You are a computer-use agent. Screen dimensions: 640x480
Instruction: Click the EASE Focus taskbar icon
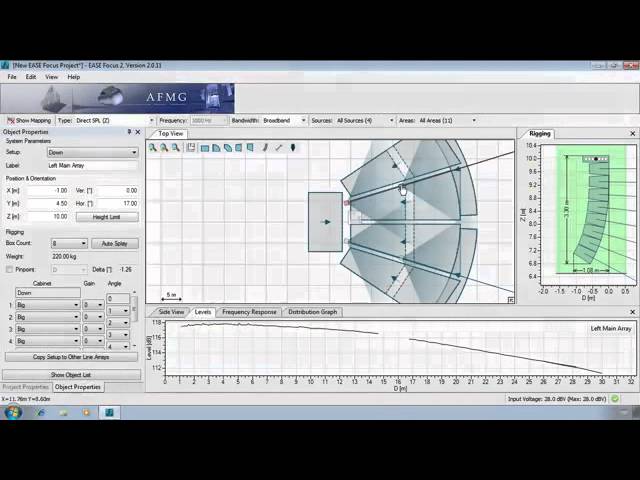point(109,413)
